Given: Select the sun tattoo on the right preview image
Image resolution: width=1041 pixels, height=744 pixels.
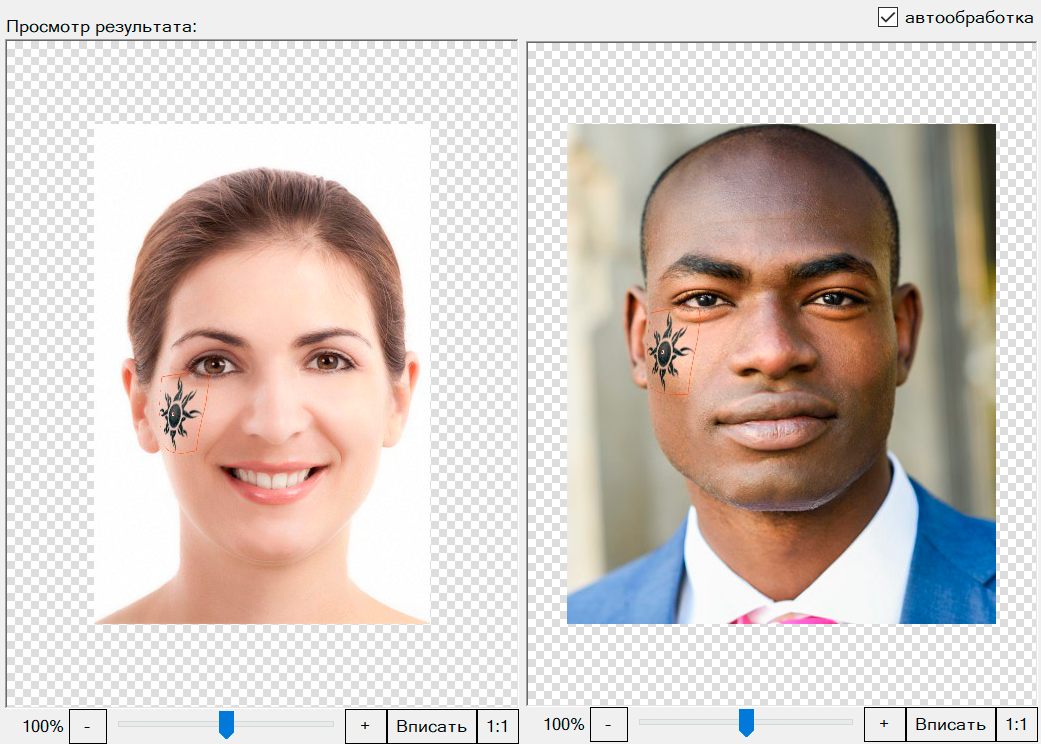Looking at the screenshot, I should [x=668, y=352].
